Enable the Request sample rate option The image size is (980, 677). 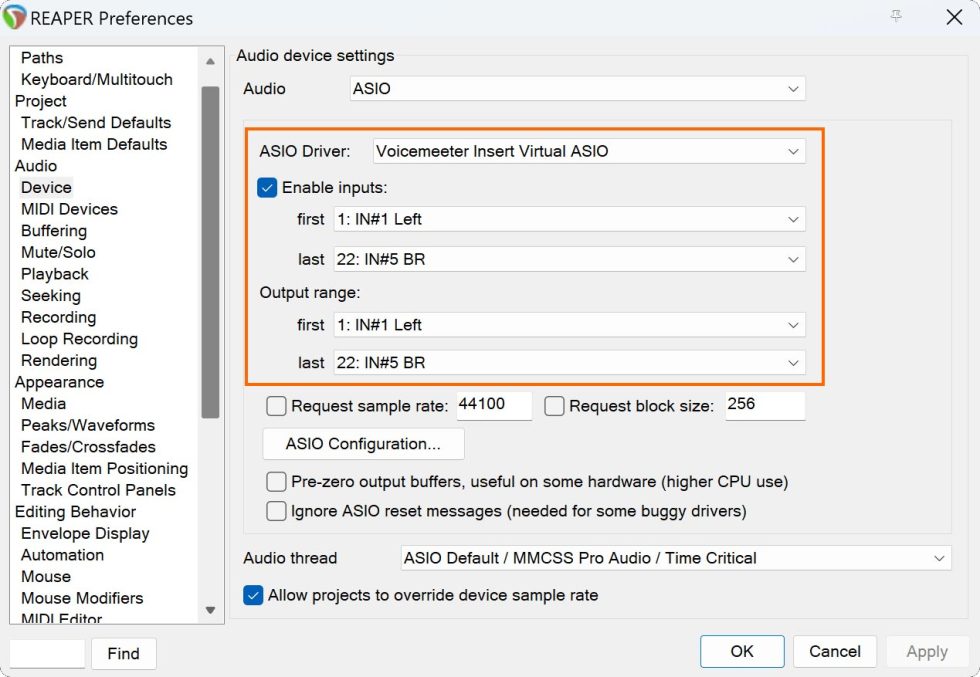pos(276,405)
